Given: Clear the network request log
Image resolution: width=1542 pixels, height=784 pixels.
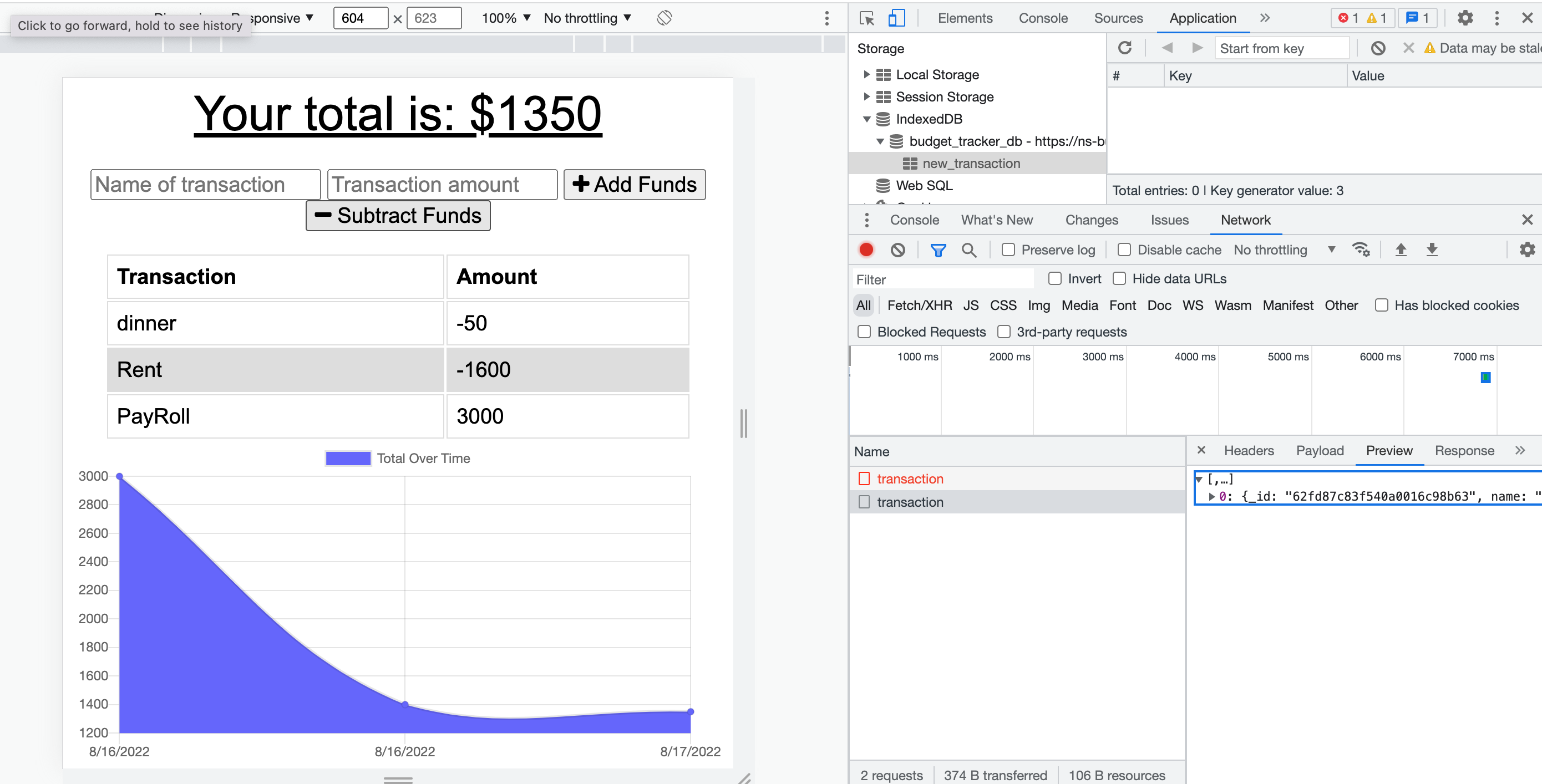Looking at the screenshot, I should coord(897,250).
